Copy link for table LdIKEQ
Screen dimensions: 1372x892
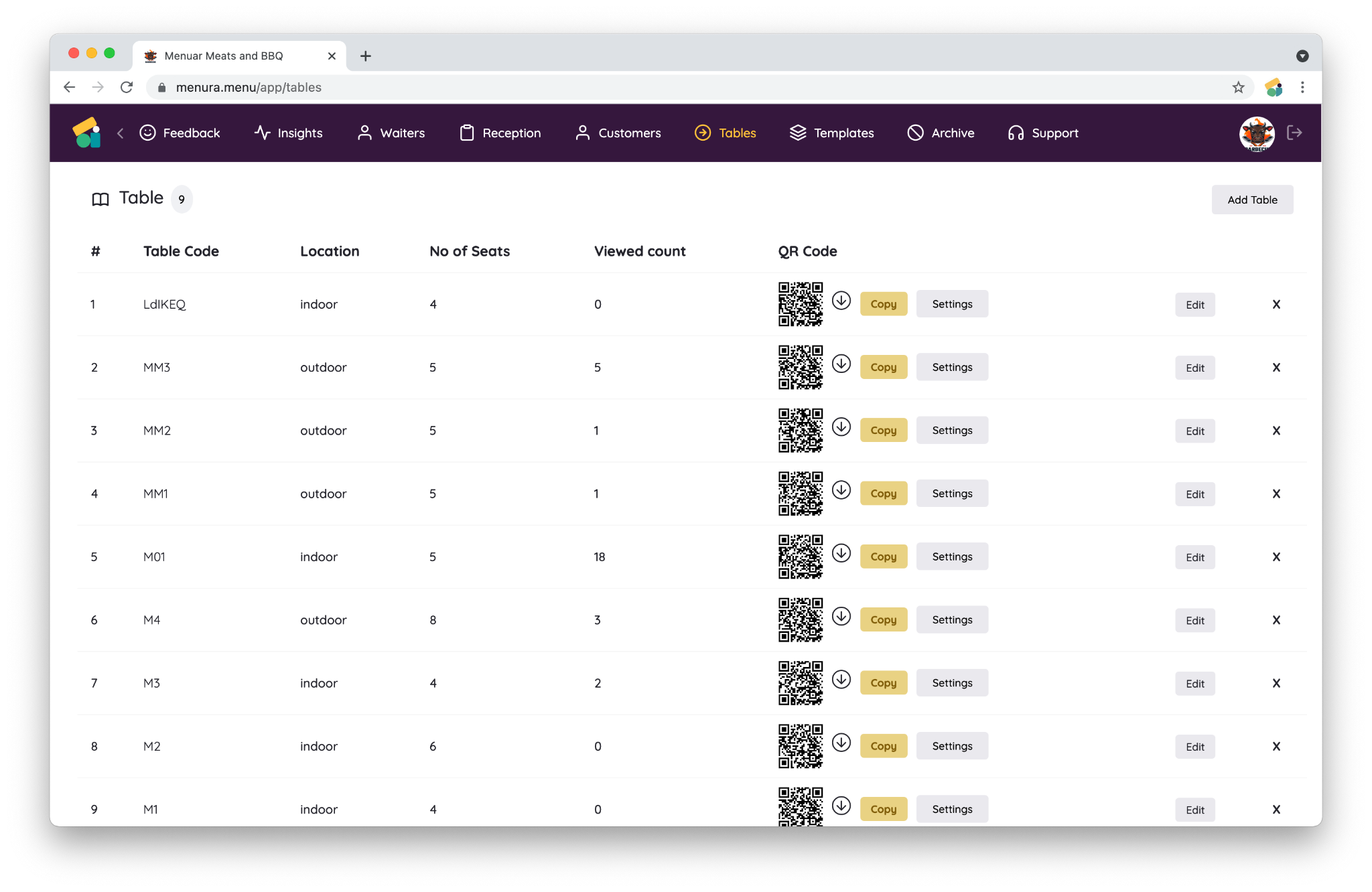tap(884, 304)
